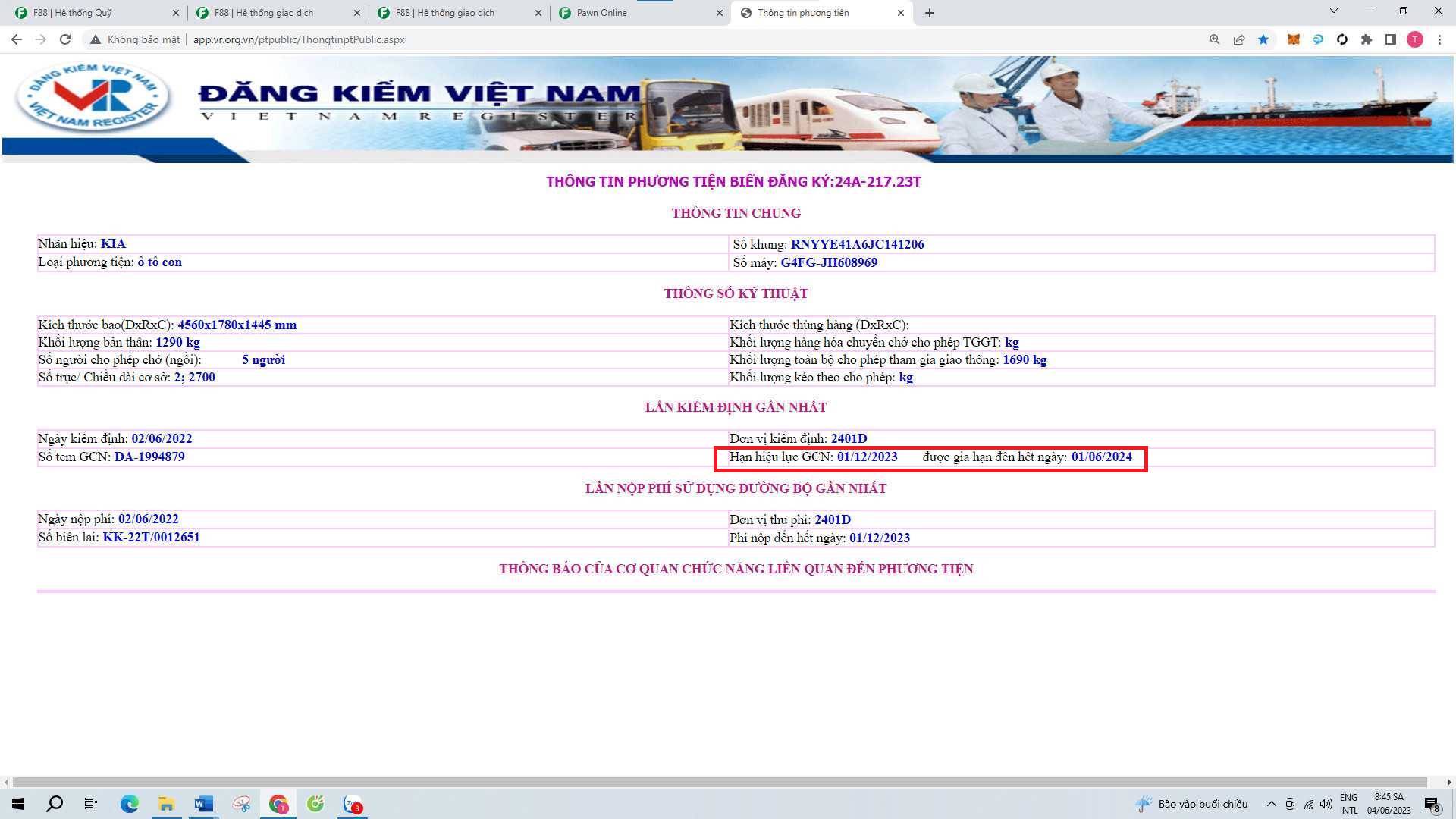Expand the tab search dropdown arrow
This screenshot has width=1456, height=819.
coord(1334,11)
